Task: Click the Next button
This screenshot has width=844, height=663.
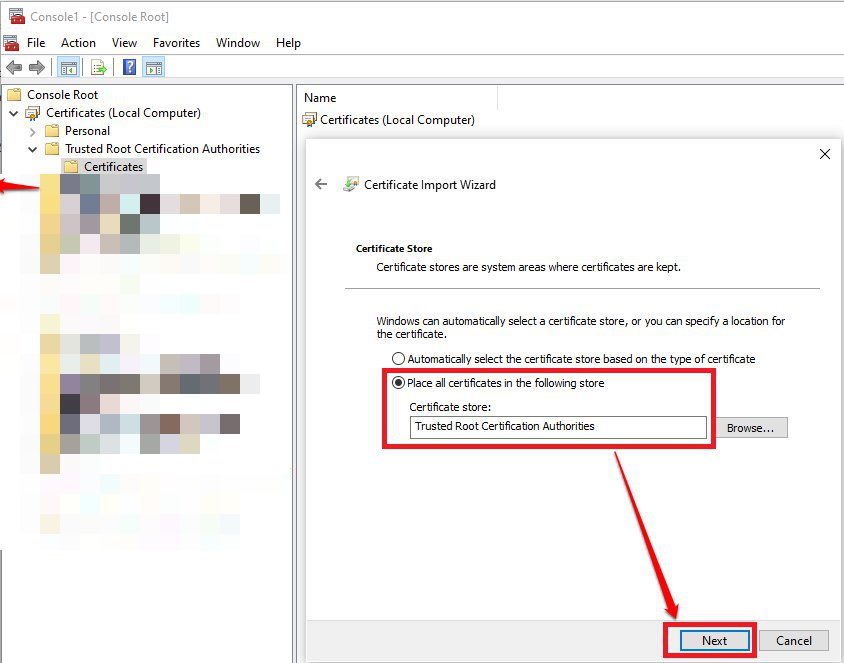Action: (714, 640)
